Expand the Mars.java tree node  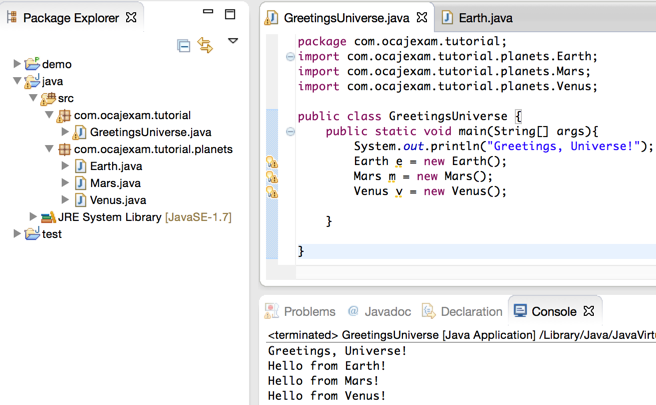(65, 182)
